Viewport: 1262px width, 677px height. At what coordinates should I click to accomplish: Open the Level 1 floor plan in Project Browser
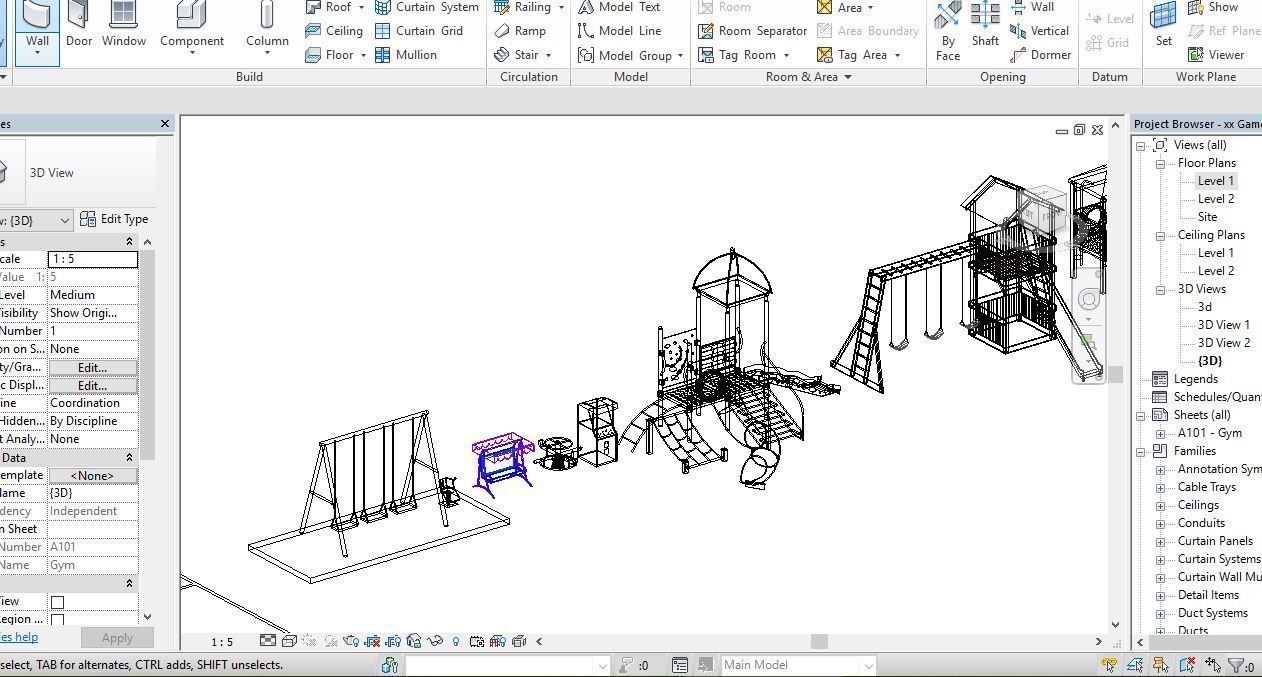tap(1215, 180)
